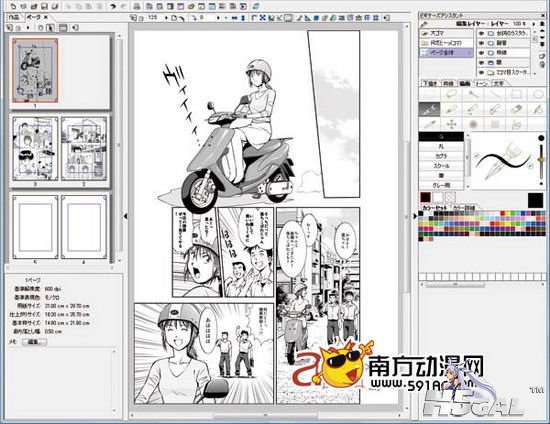Click the New document icon in top toolbar
Image resolution: width=550 pixels, height=424 pixels.
click(x=13, y=6)
